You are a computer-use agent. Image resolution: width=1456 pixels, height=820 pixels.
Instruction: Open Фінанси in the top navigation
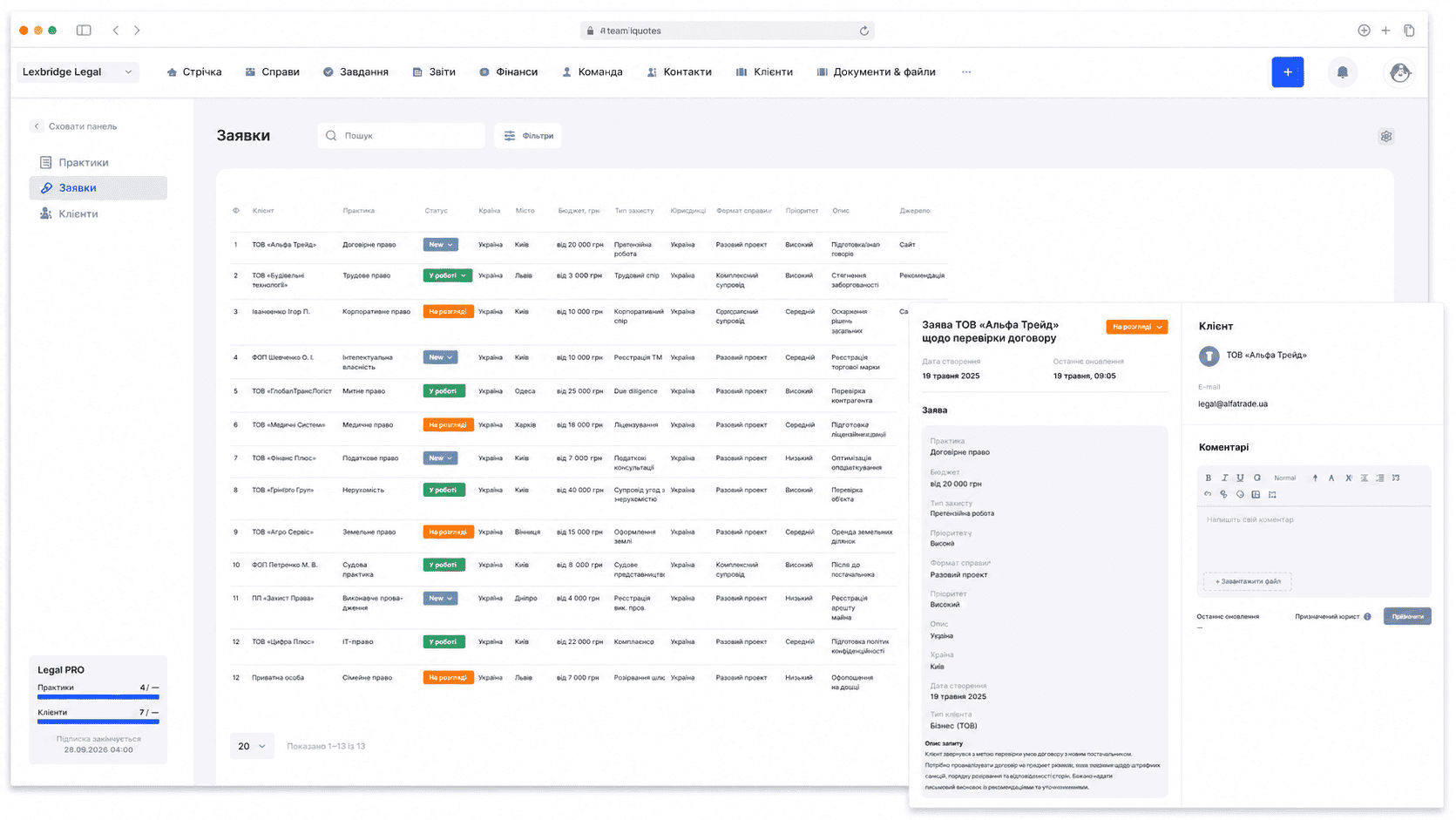(x=508, y=72)
